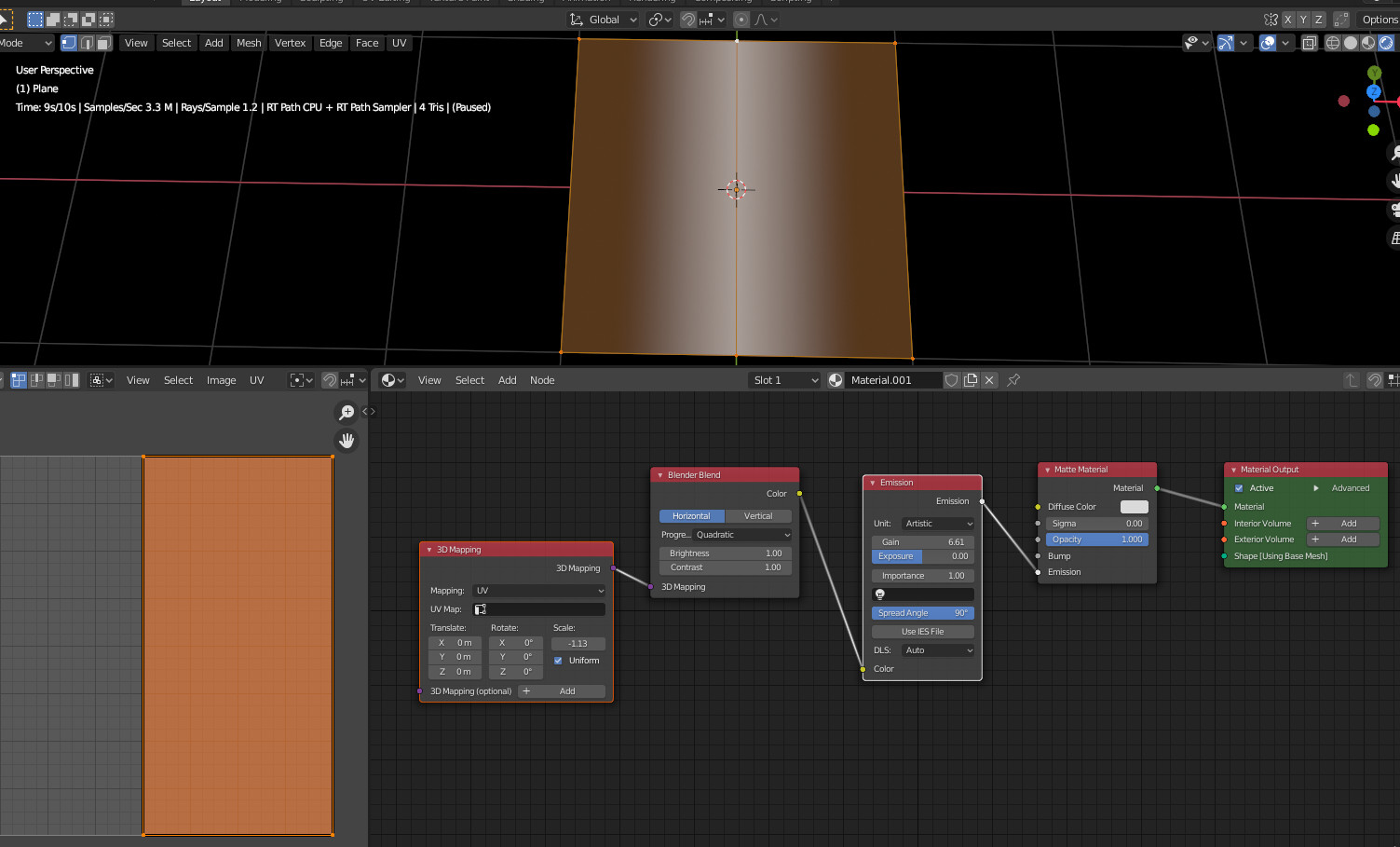Switch to vertex select mode
The width and height of the screenshot is (1400, 847).
click(69, 43)
